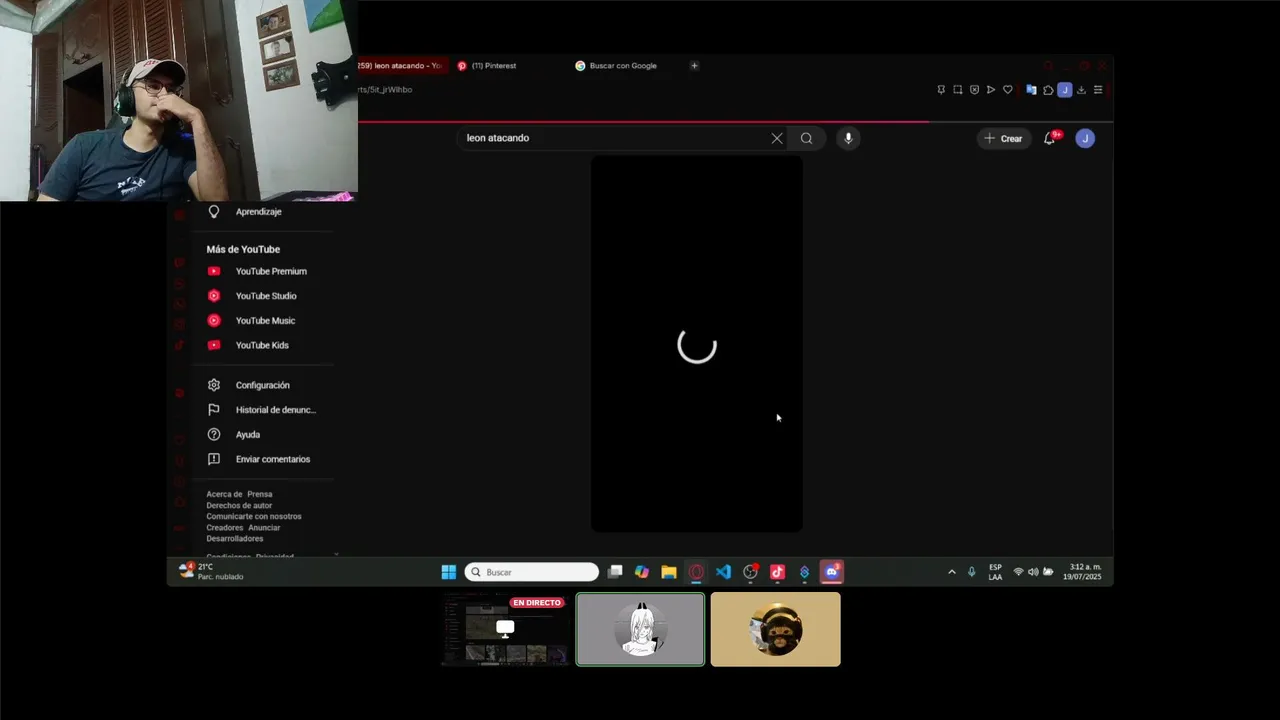
Task: Open YouTube notifications bell
Action: 1050,138
